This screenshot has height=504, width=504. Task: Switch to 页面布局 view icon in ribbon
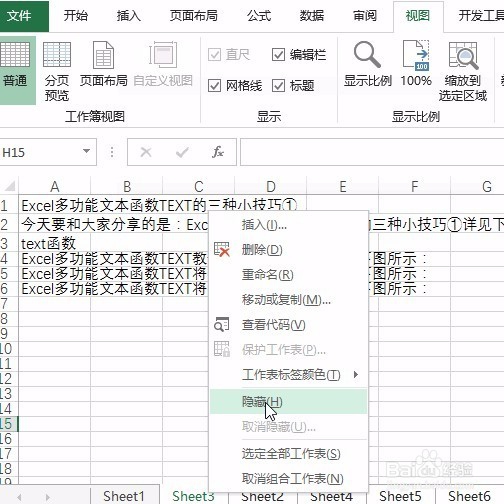point(103,55)
